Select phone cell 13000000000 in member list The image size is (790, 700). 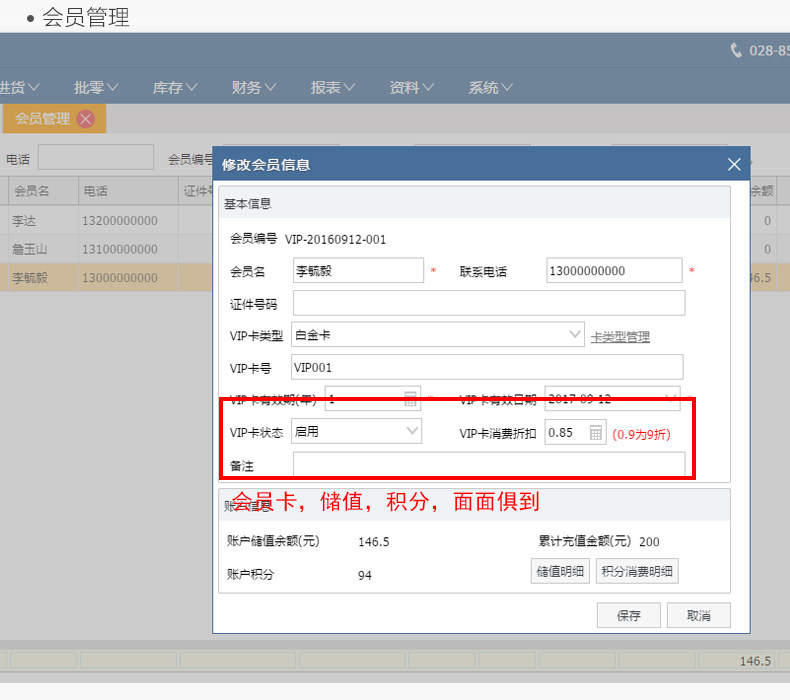120,278
